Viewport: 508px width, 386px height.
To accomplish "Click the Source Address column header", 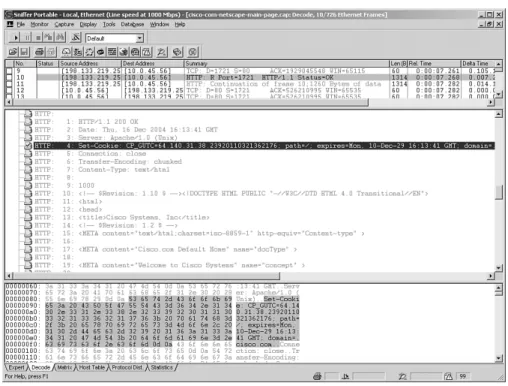I will pyautogui.click(x=90, y=63).
